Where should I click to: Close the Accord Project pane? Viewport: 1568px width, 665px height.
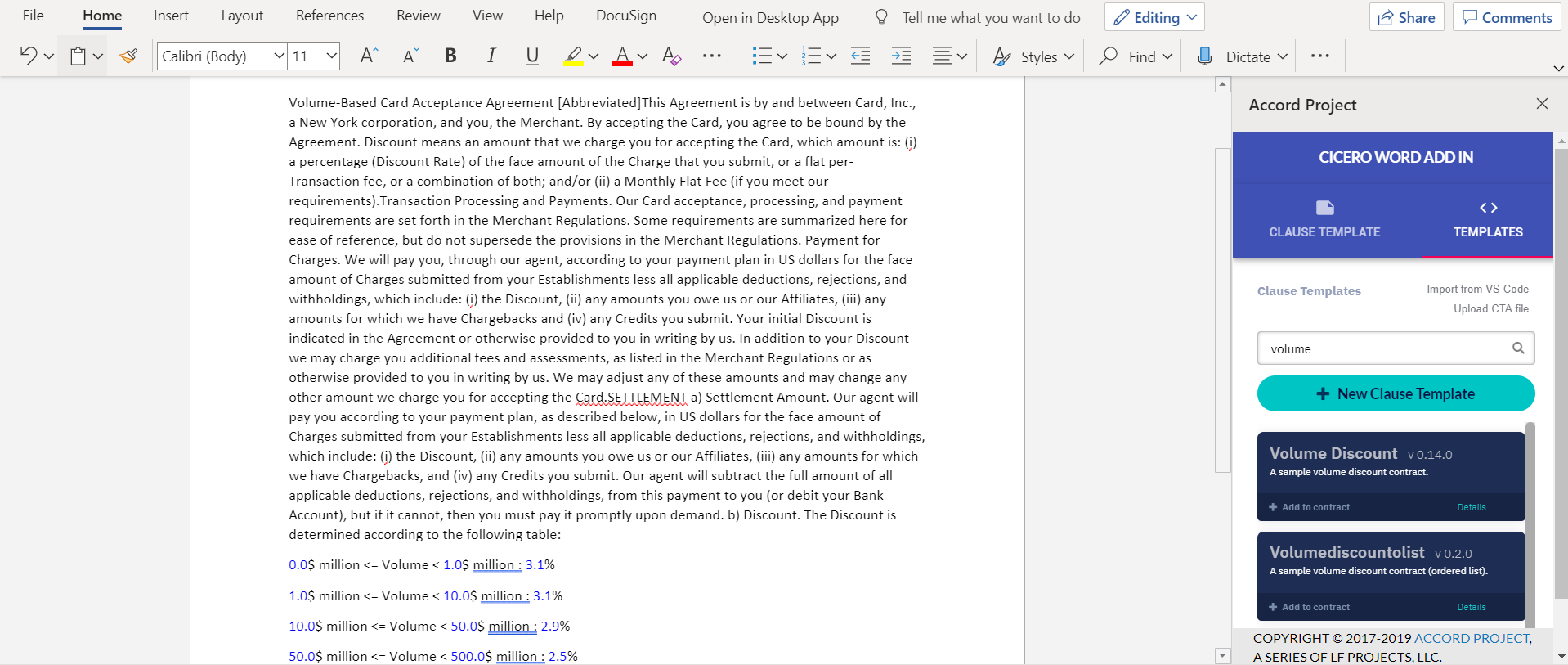coord(1542,103)
